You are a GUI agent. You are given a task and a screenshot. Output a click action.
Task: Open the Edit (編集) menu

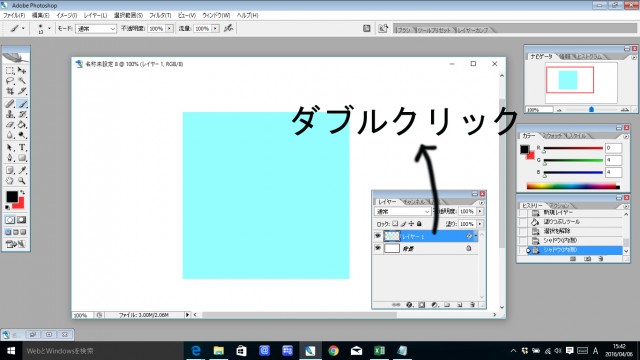tap(40, 15)
